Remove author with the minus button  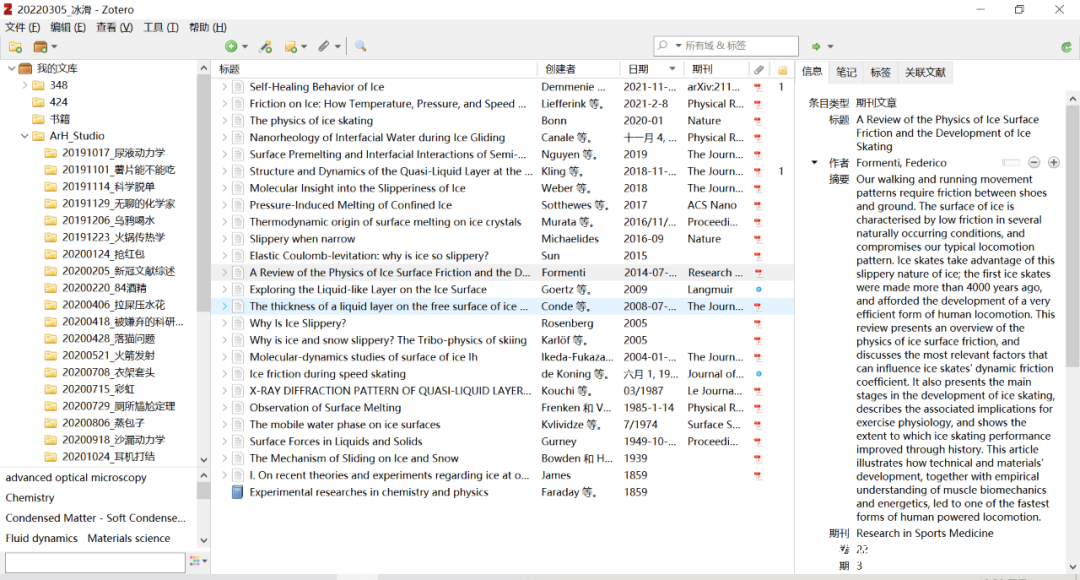click(x=1034, y=163)
